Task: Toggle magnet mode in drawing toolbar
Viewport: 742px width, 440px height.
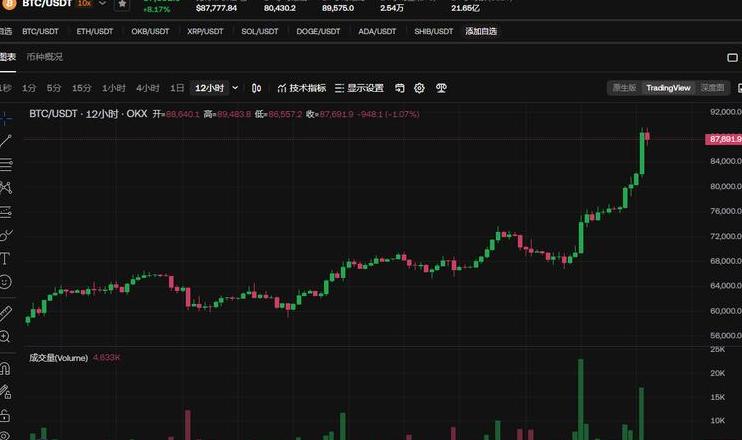Action: [5, 369]
